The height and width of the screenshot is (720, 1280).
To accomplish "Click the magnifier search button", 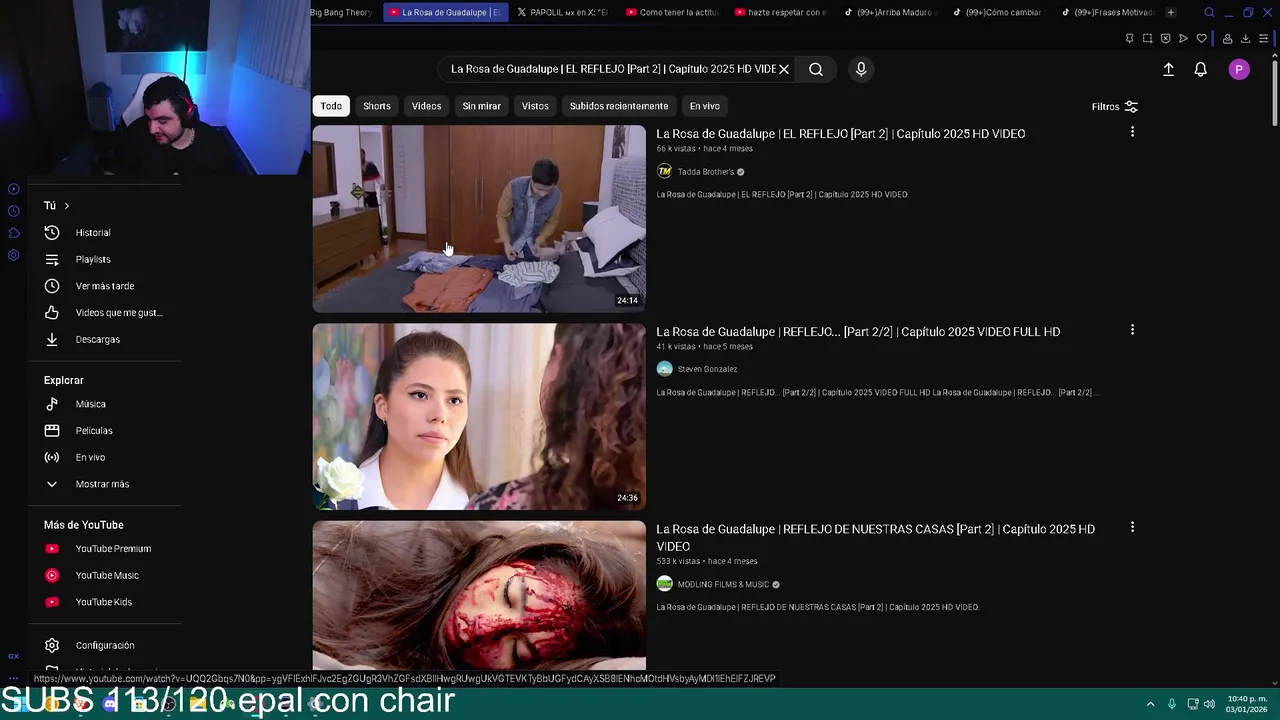I will (x=816, y=69).
